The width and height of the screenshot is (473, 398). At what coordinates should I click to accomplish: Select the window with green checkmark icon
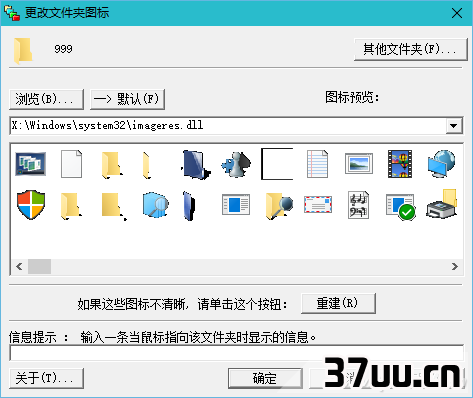[x=400, y=207]
